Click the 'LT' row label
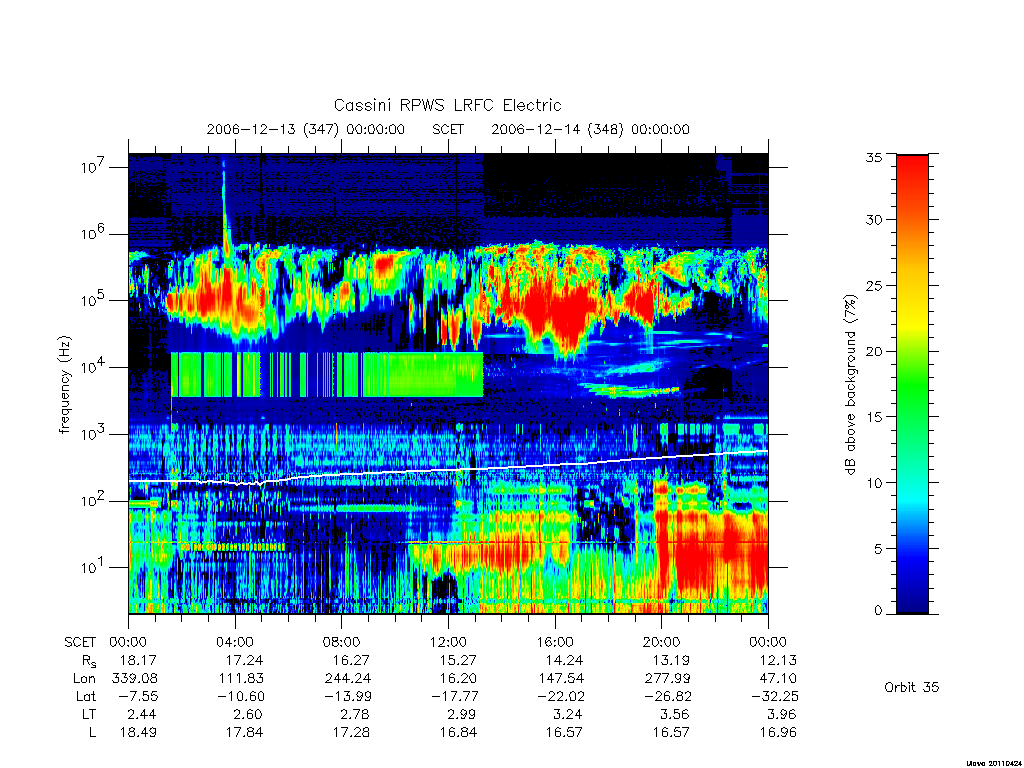Screen dimensions: 1024x768 click(88, 714)
